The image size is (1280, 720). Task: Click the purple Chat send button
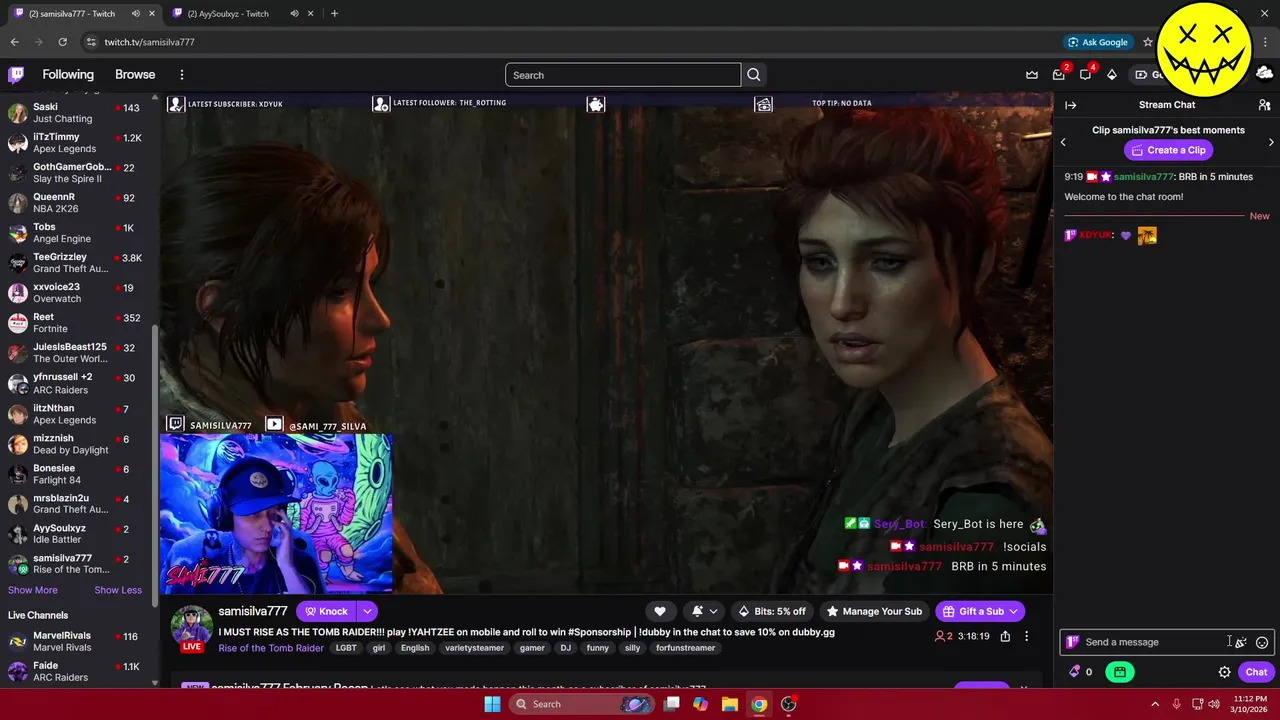click(x=1256, y=672)
